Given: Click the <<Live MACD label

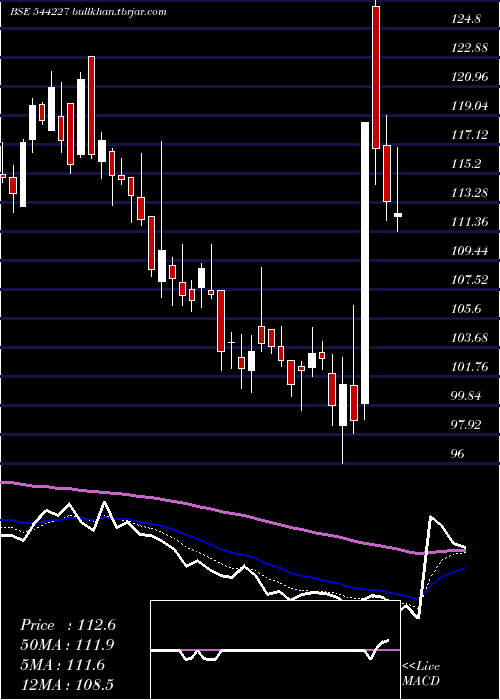Looking at the screenshot, I should pos(421,673).
